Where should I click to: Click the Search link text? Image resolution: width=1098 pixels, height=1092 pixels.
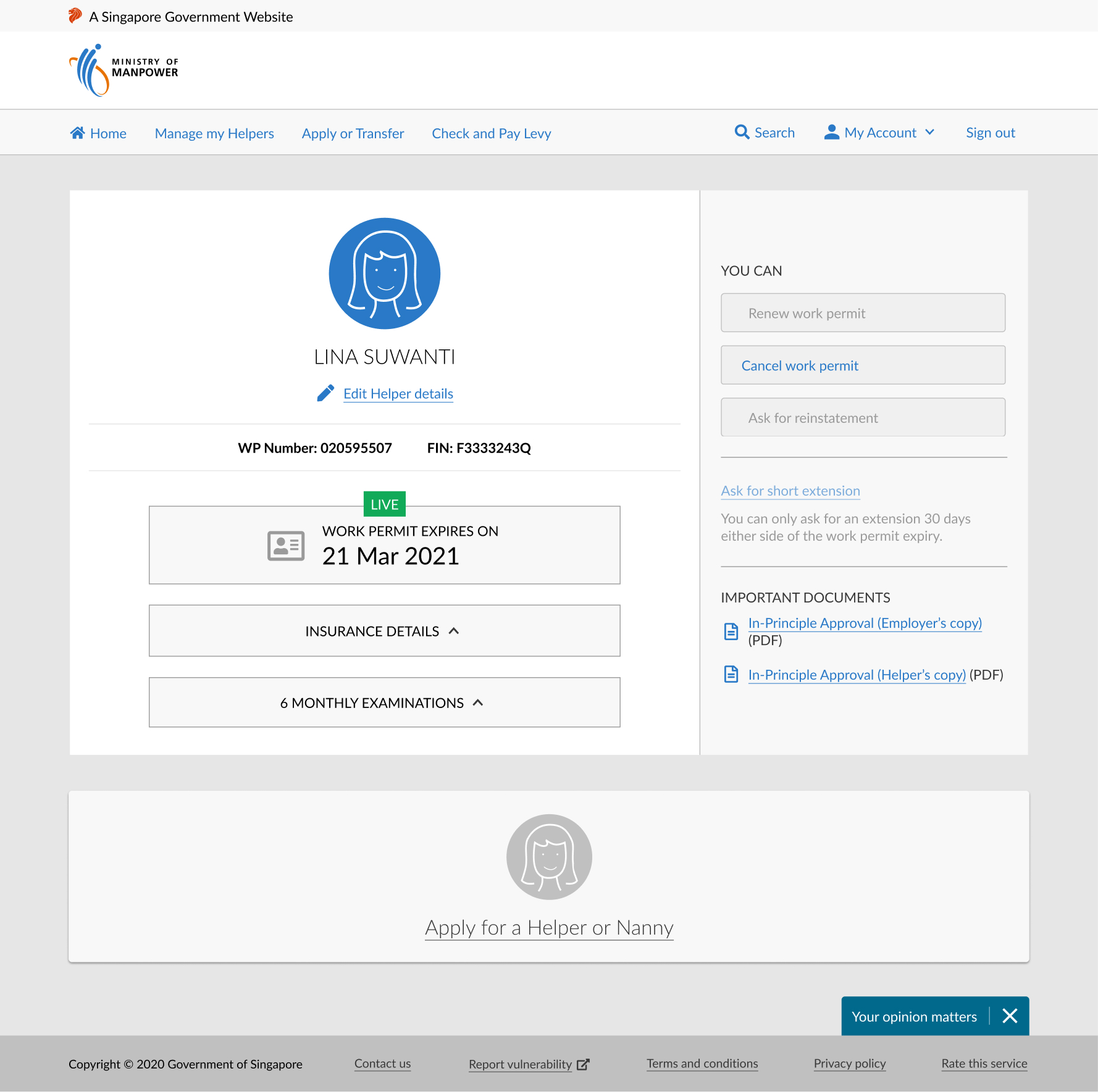click(x=774, y=133)
